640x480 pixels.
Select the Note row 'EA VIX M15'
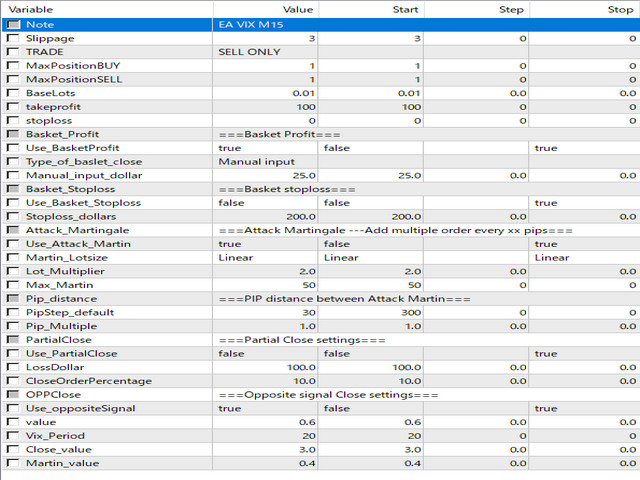[321, 24]
